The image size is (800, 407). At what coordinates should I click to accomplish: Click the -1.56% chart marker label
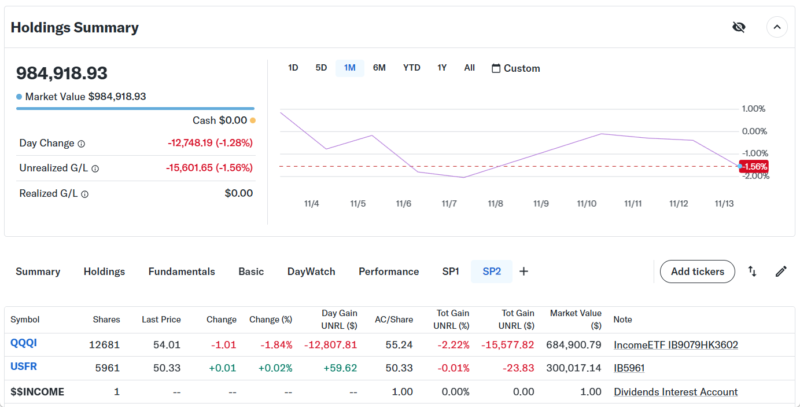click(753, 166)
